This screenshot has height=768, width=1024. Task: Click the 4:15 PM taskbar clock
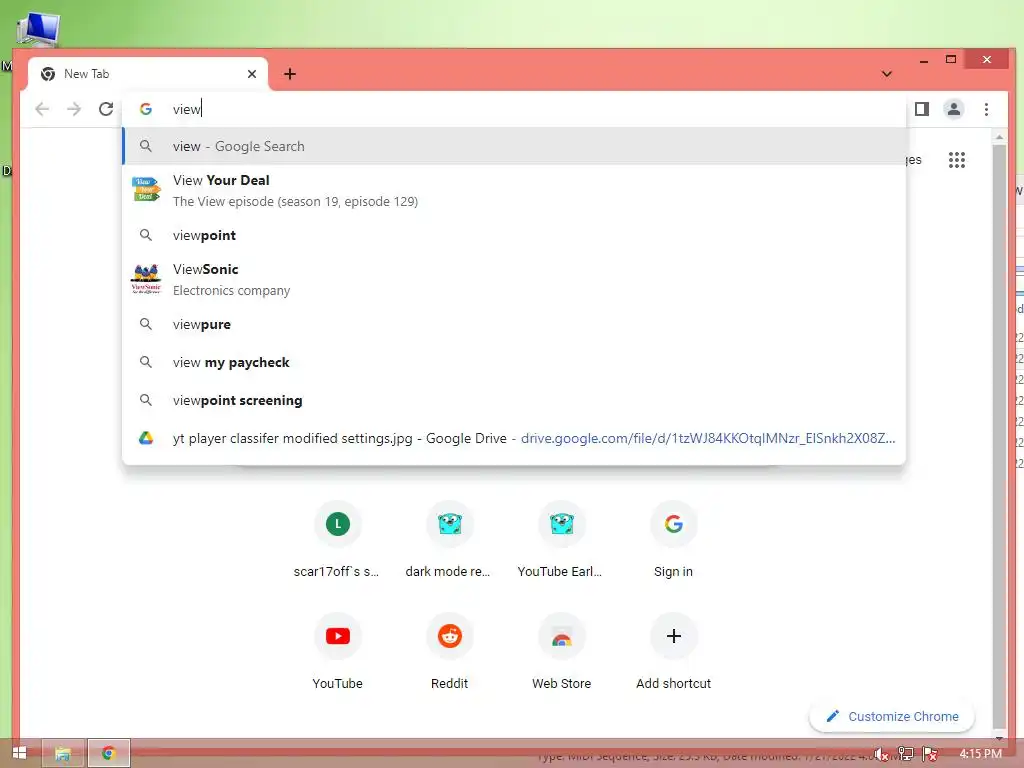(x=980, y=754)
